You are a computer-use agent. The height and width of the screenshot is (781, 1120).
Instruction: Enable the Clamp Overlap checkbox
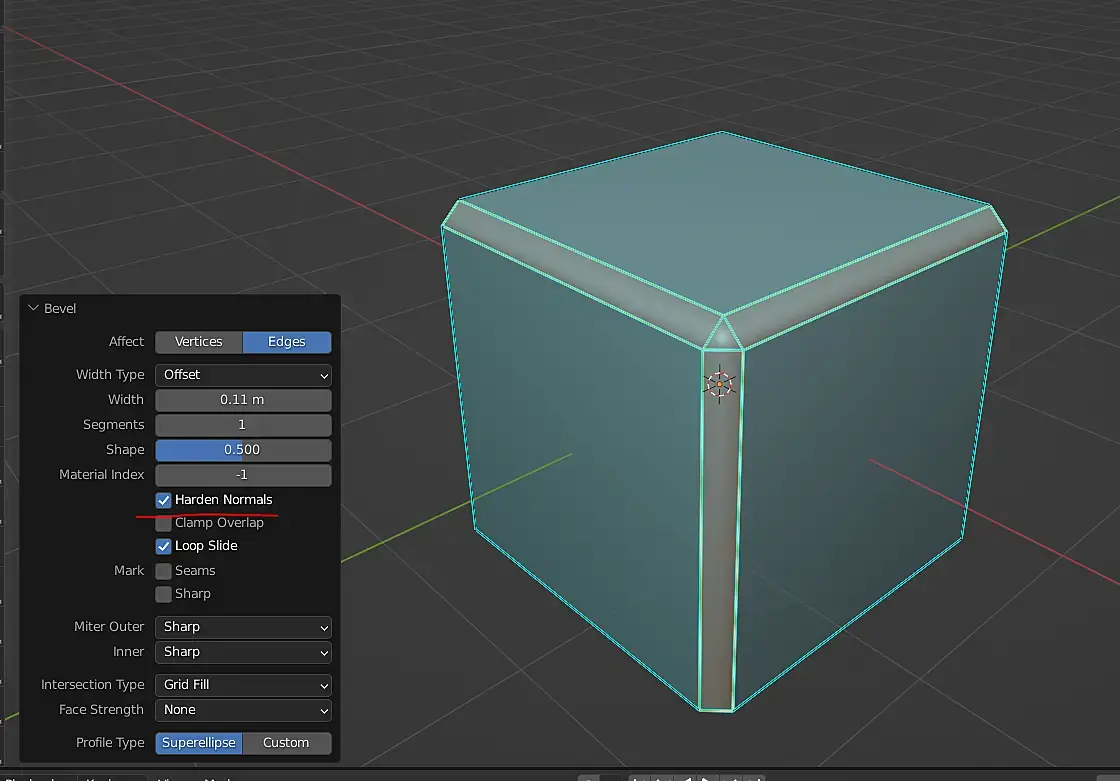click(164, 523)
